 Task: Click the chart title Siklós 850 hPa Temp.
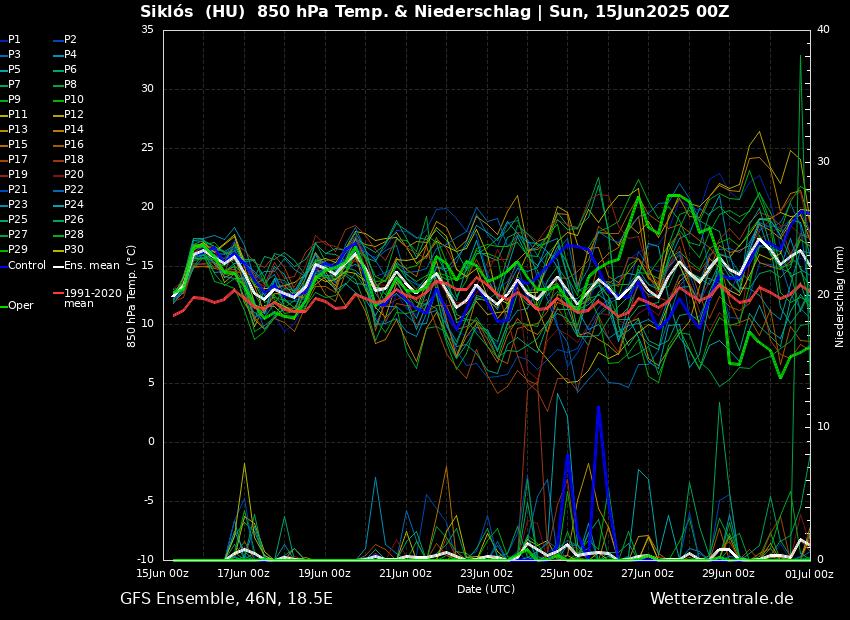(x=434, y=12)
